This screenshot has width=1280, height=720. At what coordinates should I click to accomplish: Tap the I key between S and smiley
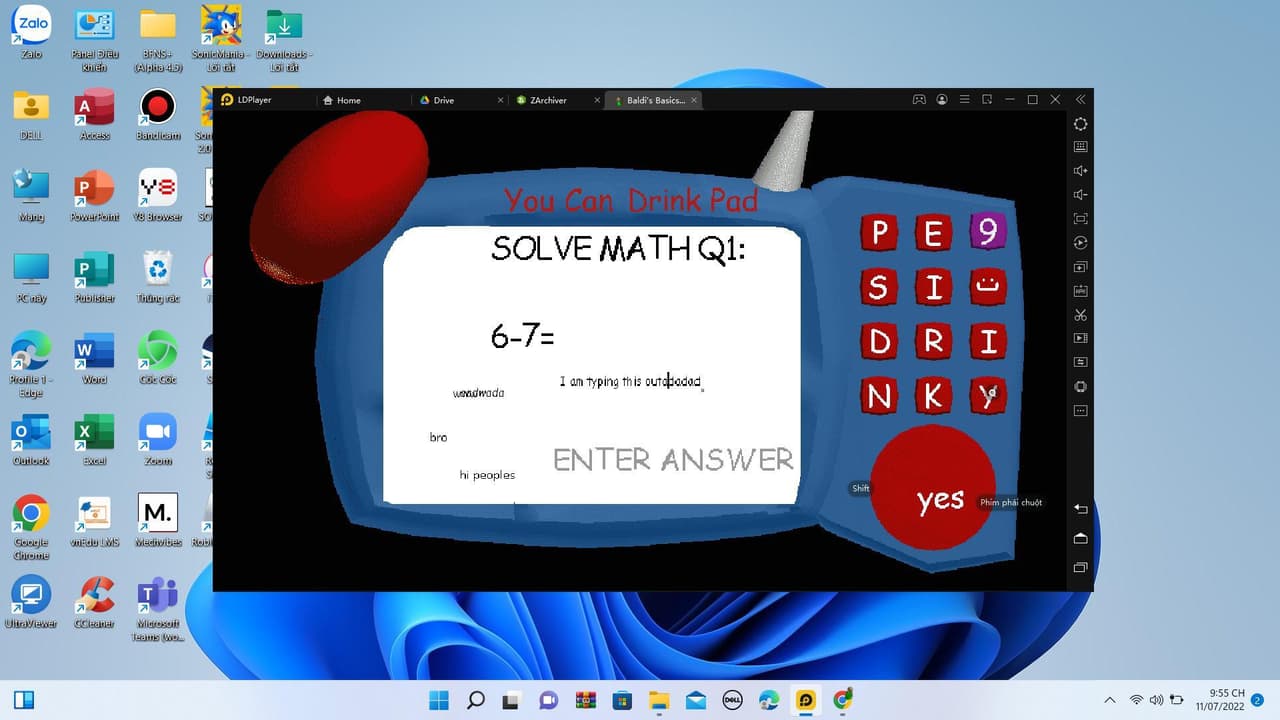click(x=933, y=288)
